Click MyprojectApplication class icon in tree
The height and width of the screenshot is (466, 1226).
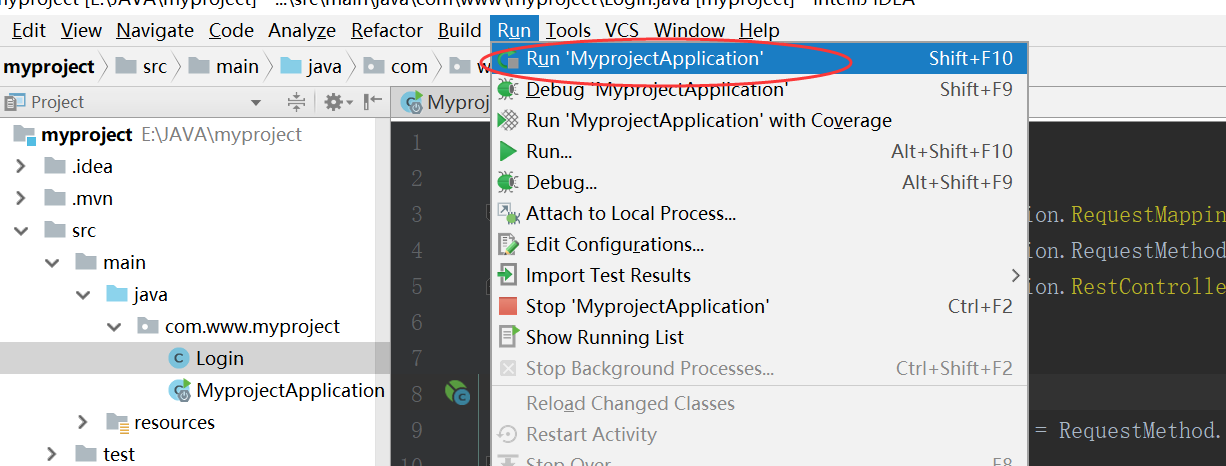180,391
